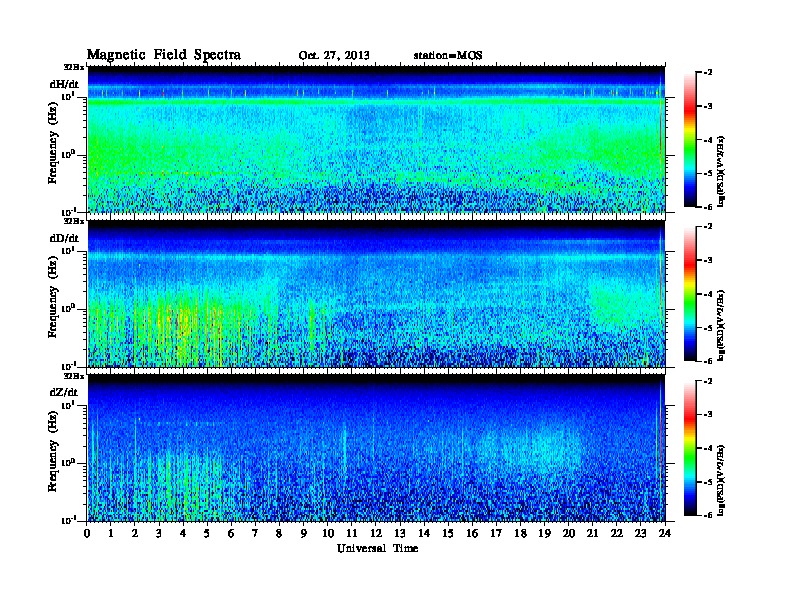Screen dimensions: 792x612
Task: Select the "Oct. 27, 2013" date text
Action: click(x=334, y=56)
